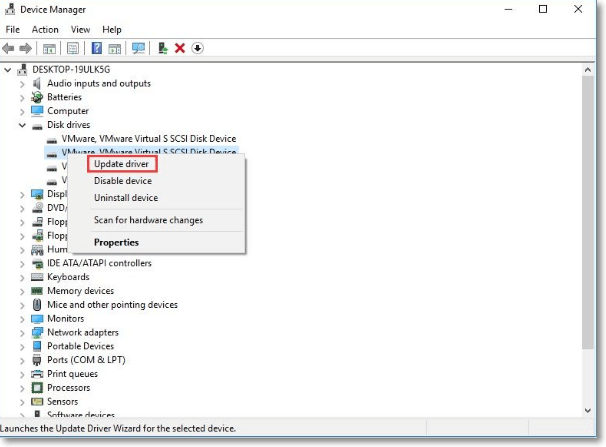Click the Keyboards category icon
The image size is (606, 447).
point(37,277)
